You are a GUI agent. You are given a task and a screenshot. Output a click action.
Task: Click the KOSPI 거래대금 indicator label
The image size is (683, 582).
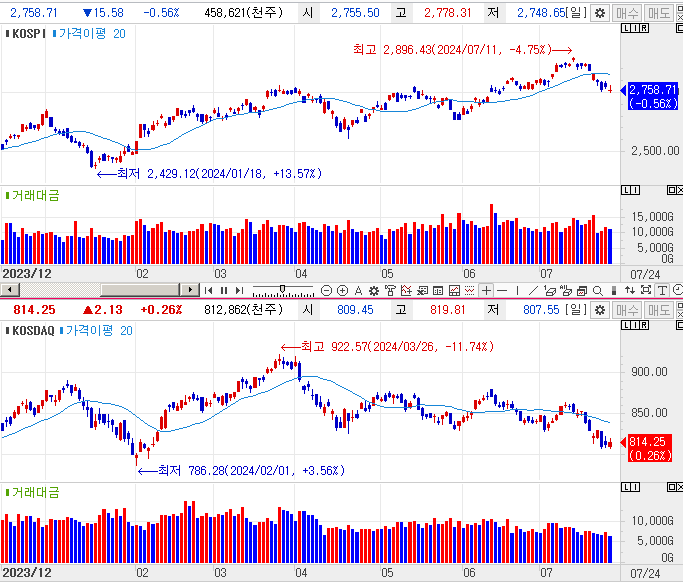coord(32,196)
